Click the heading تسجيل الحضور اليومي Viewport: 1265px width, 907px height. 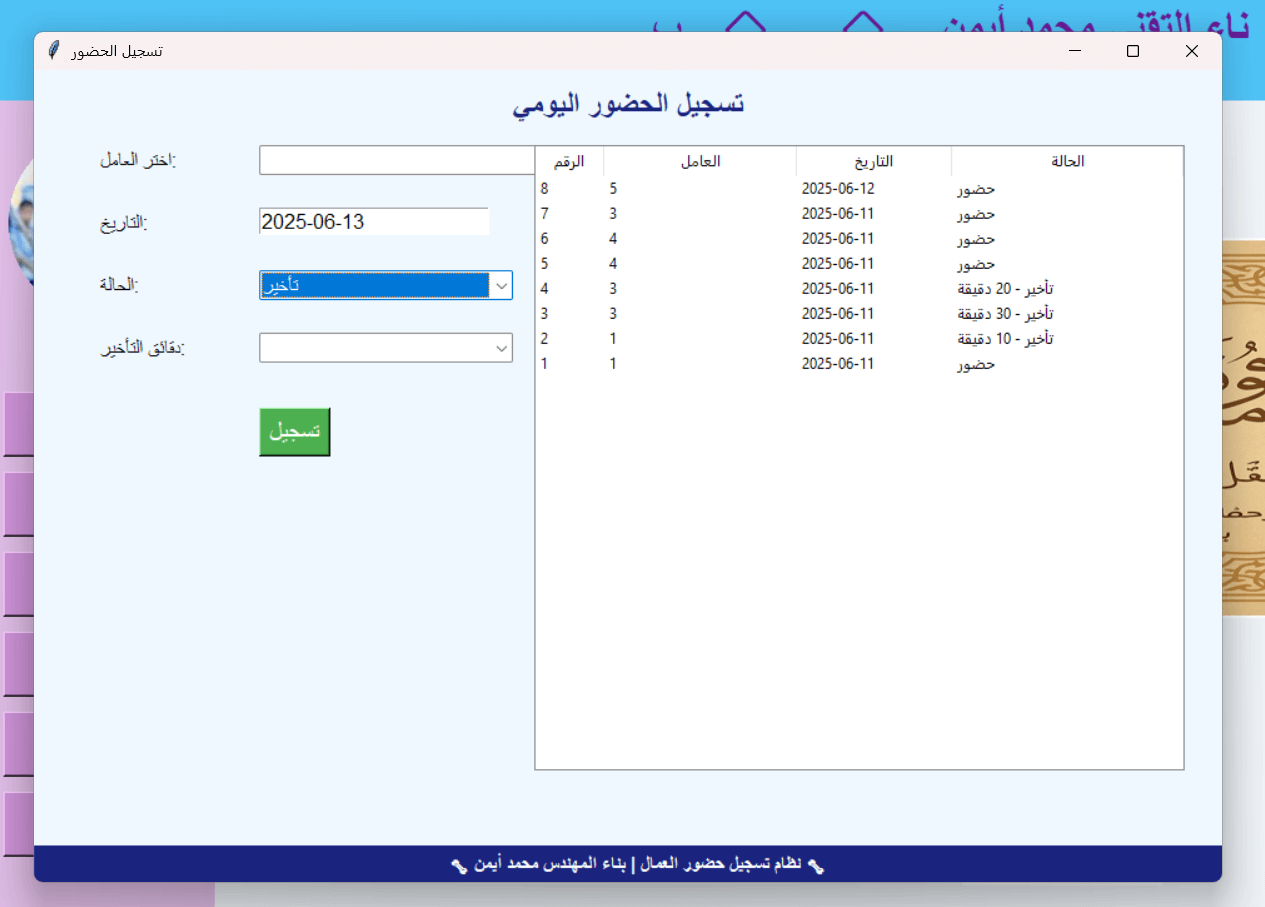[x=628, y=104]
